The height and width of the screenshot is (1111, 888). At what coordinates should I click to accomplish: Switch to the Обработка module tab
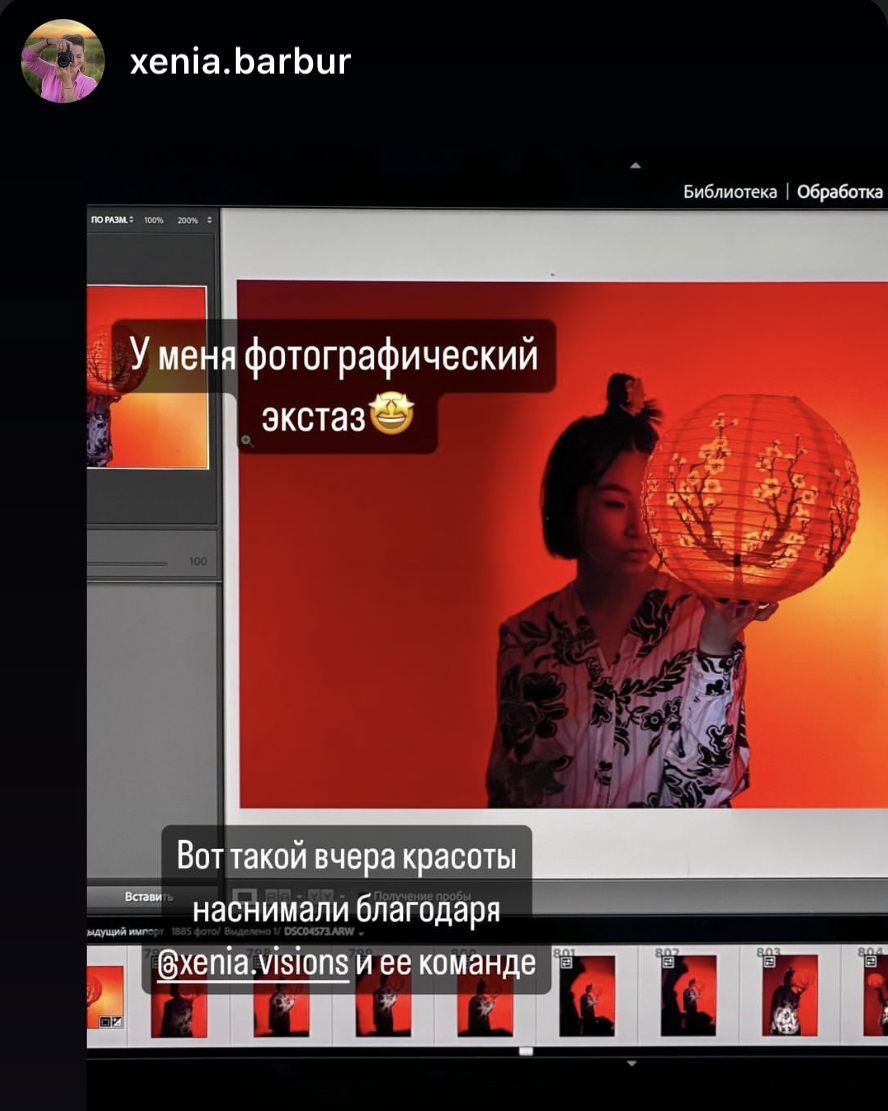click(x=840, y=192)
